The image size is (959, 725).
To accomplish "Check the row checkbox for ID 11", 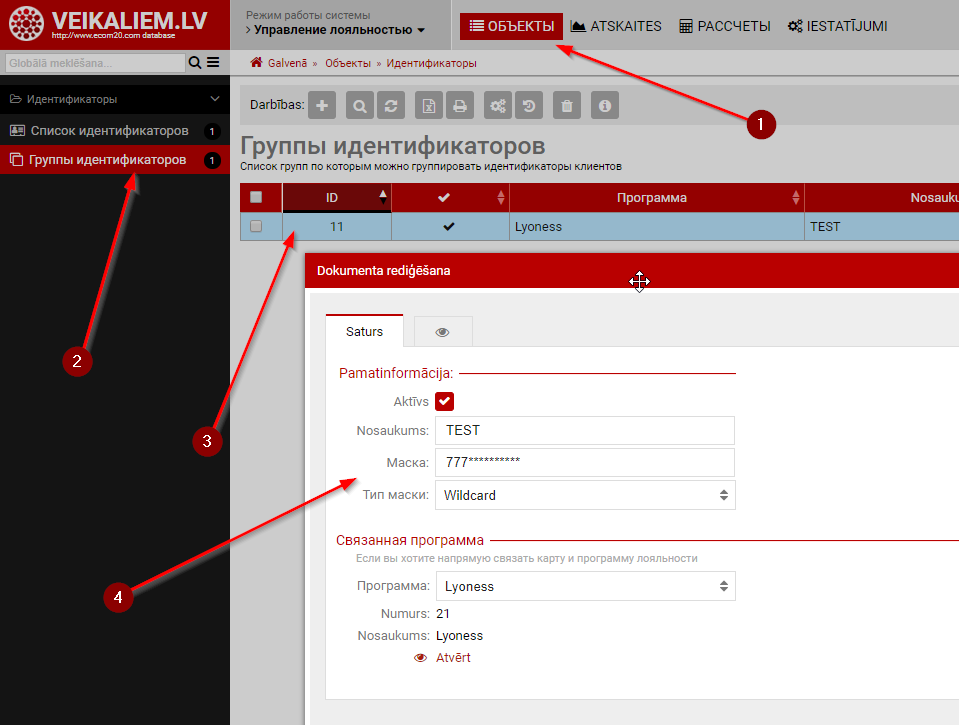I will click(256, 227).
